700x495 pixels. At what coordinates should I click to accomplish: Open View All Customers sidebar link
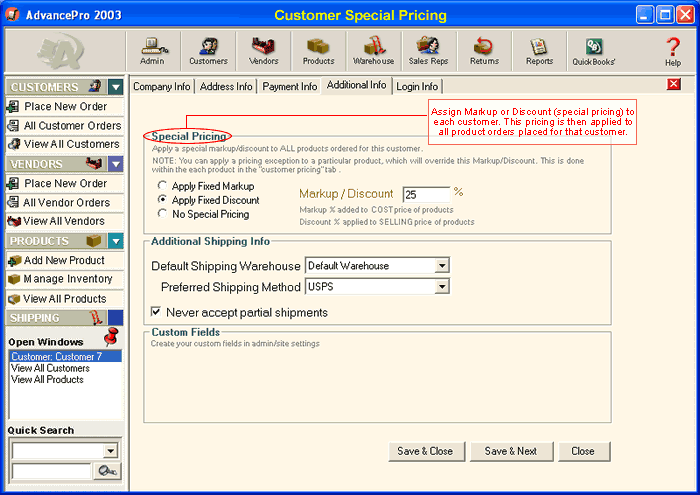pos(65,144)
